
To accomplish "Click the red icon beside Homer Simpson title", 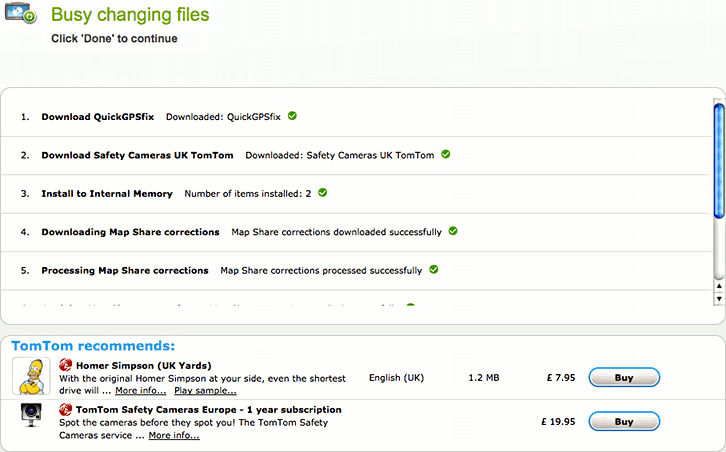I will point(65,365).
